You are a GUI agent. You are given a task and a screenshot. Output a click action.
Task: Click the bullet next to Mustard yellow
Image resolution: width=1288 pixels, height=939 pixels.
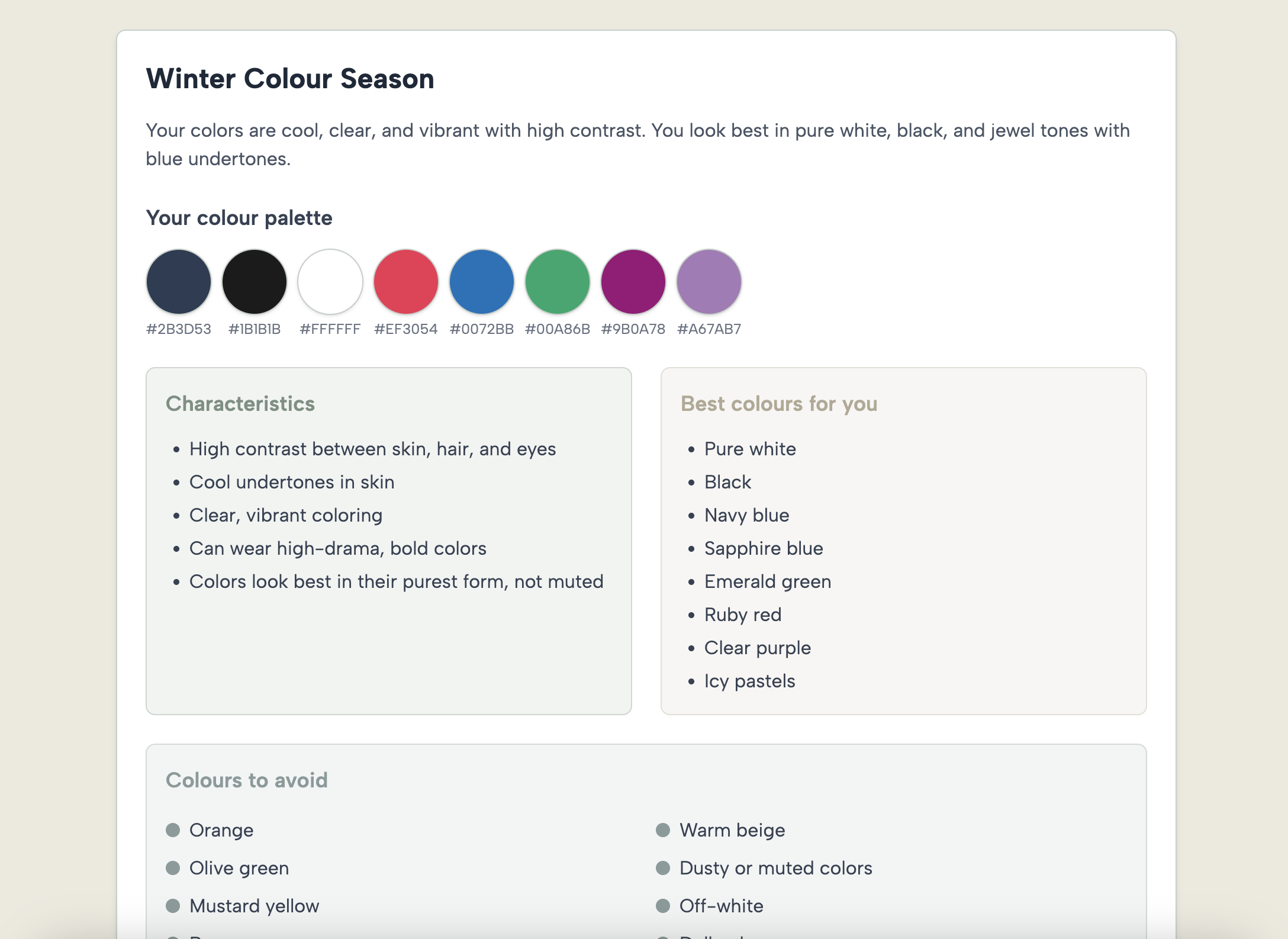point(173,906)
